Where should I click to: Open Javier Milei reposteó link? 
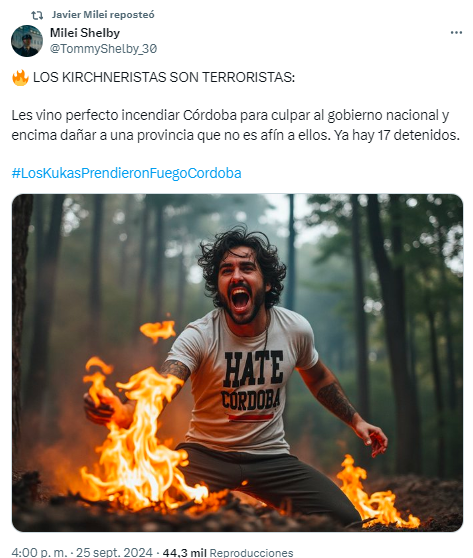click(103, 15)
